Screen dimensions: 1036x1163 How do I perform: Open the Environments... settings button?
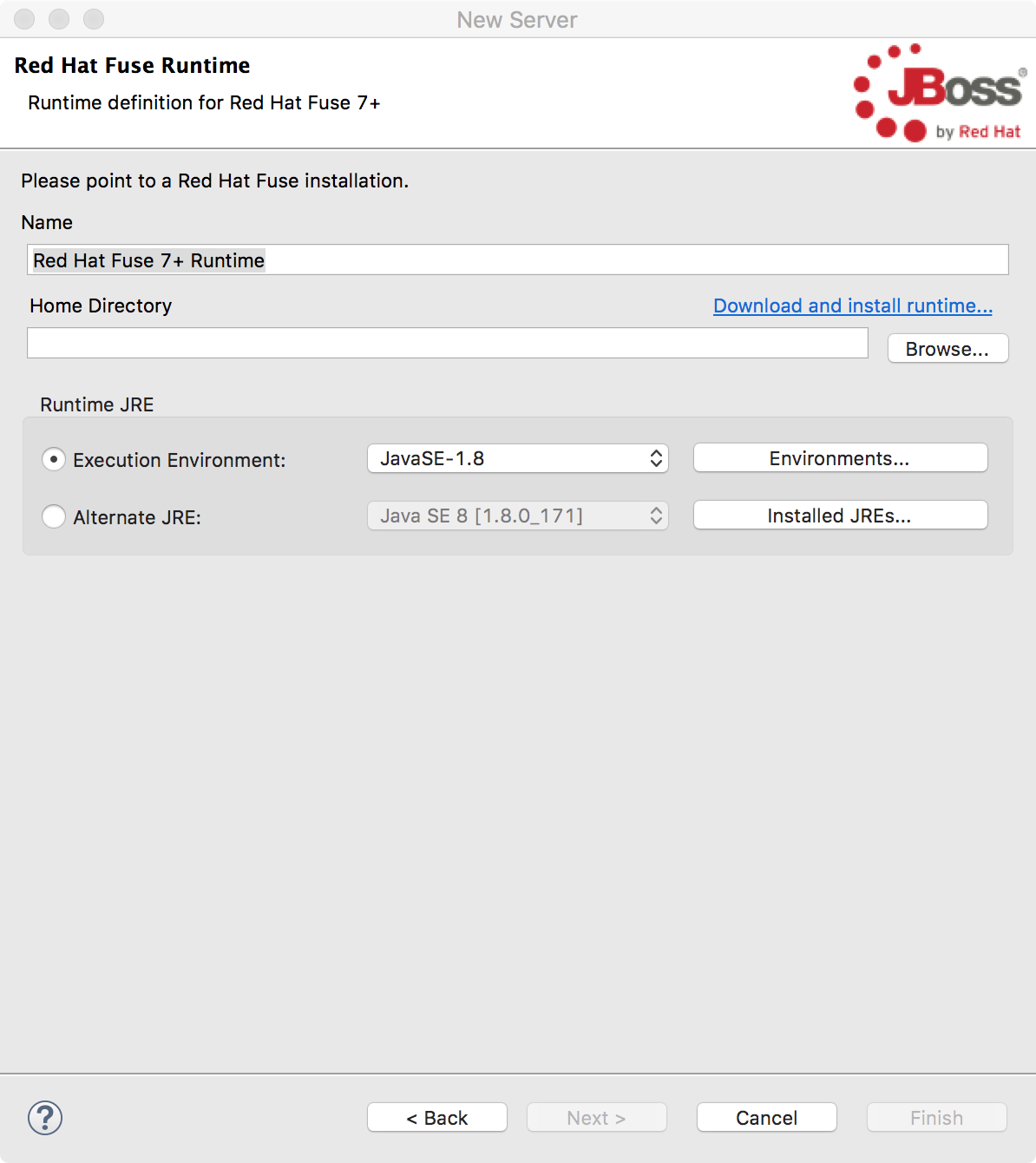[840, 458]
